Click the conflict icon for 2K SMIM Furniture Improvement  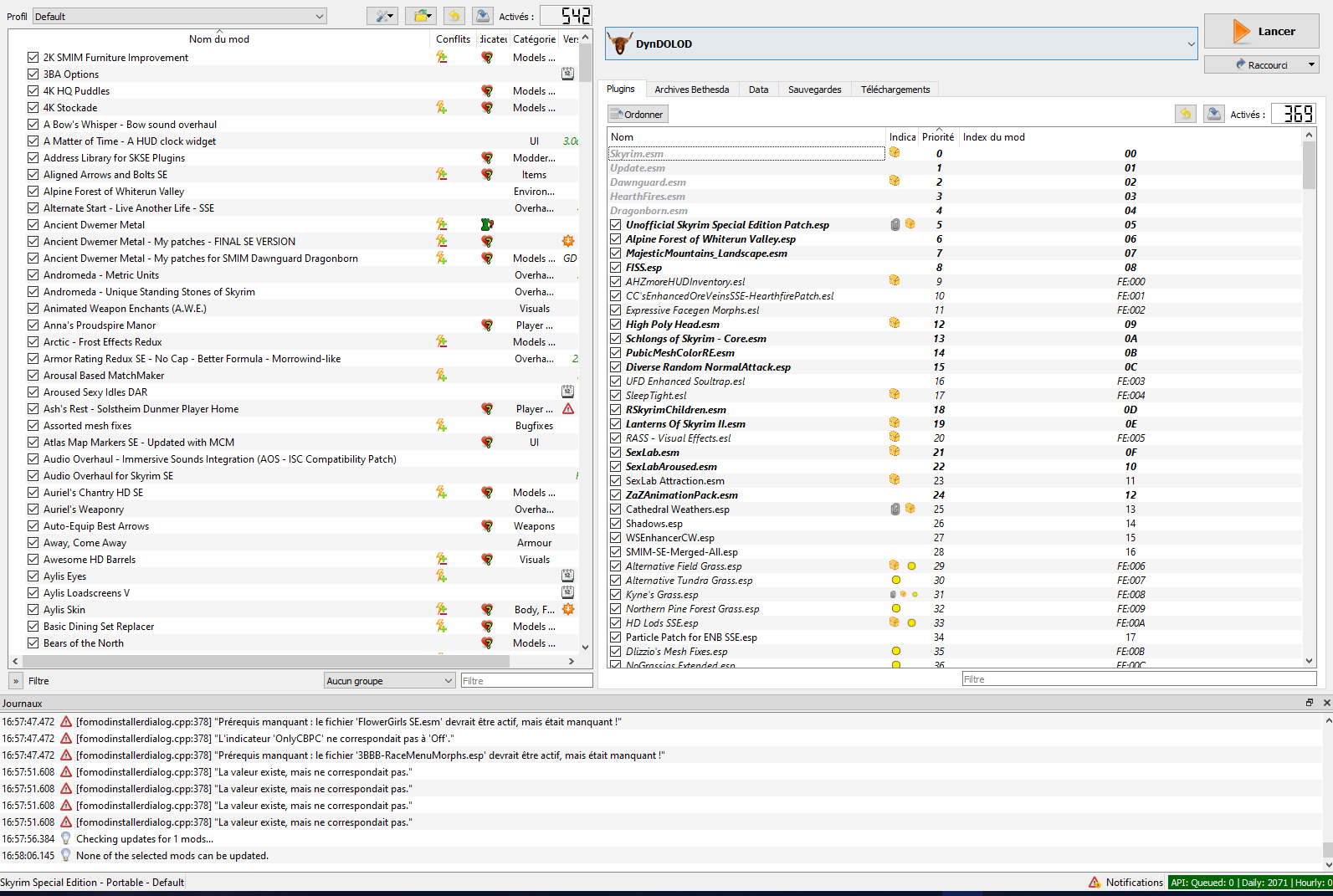click(x=441, y=58)
